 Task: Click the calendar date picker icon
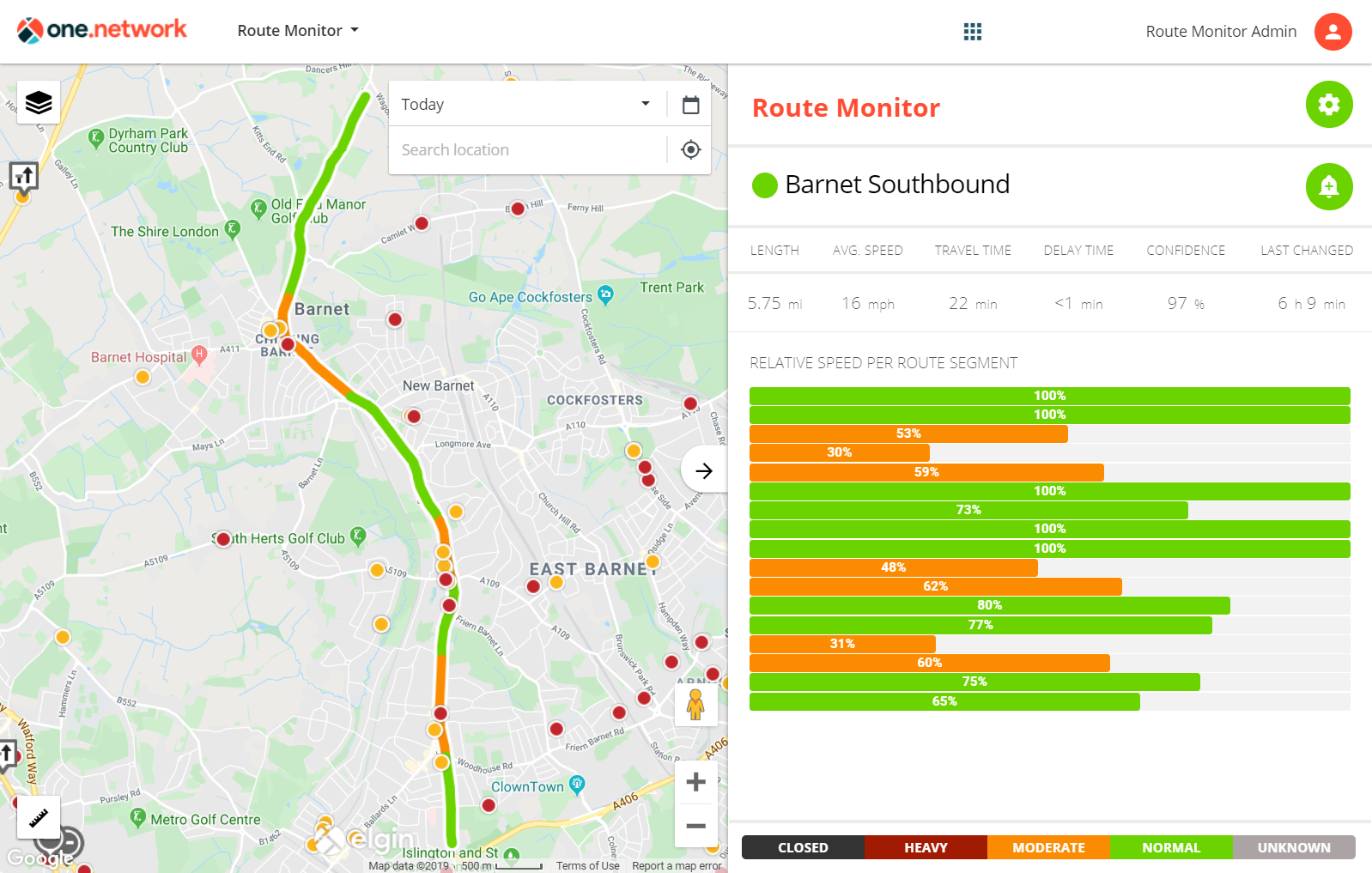[x=690, y=105]
